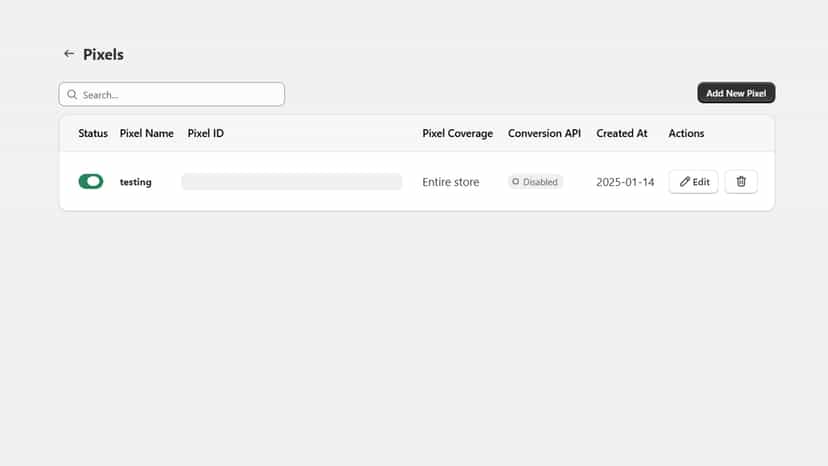Click the Pixel Coverage column header
Screen dimensions: 828x466
click(x=457, y=133)
